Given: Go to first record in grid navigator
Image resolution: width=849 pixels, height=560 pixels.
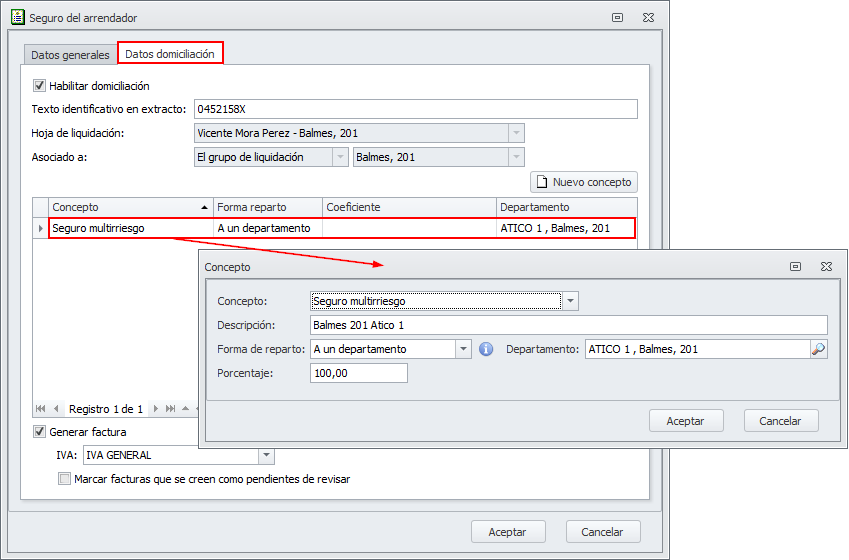Looking at the screenshot, I should (x=41, y=409).
